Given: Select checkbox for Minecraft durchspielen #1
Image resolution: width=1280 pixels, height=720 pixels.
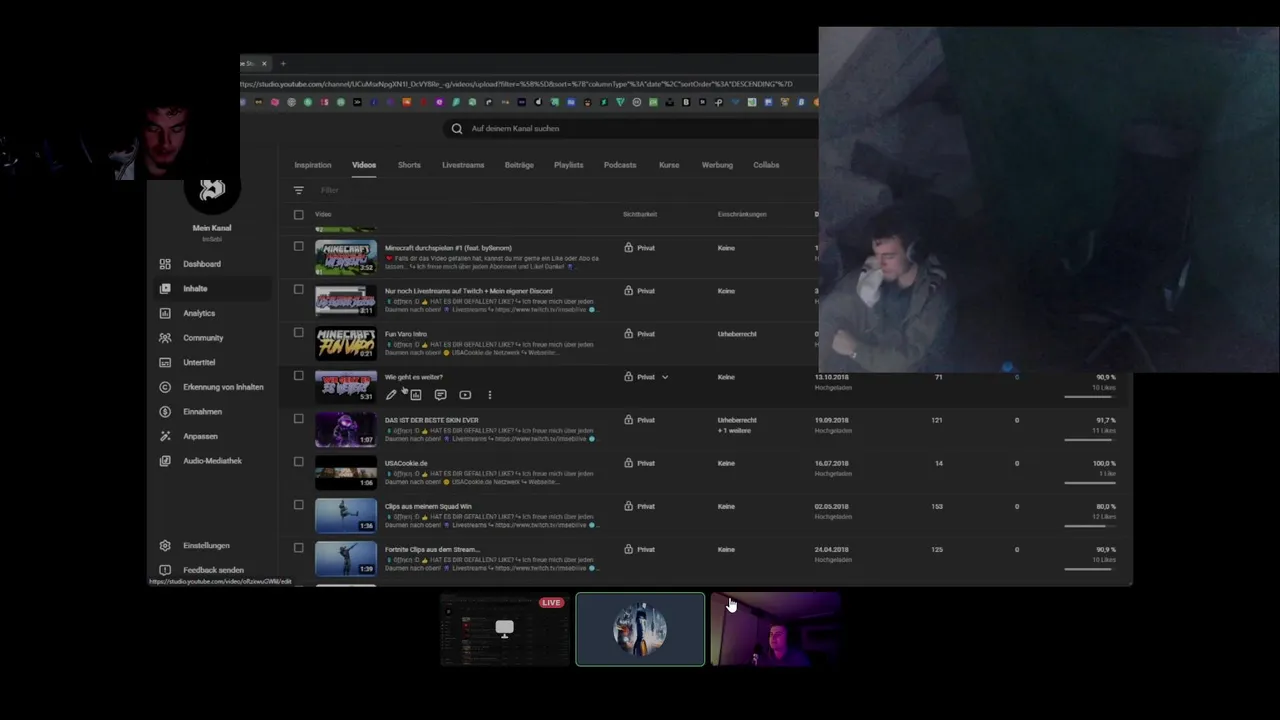Looking at the screenshot, I should point(298,246).
